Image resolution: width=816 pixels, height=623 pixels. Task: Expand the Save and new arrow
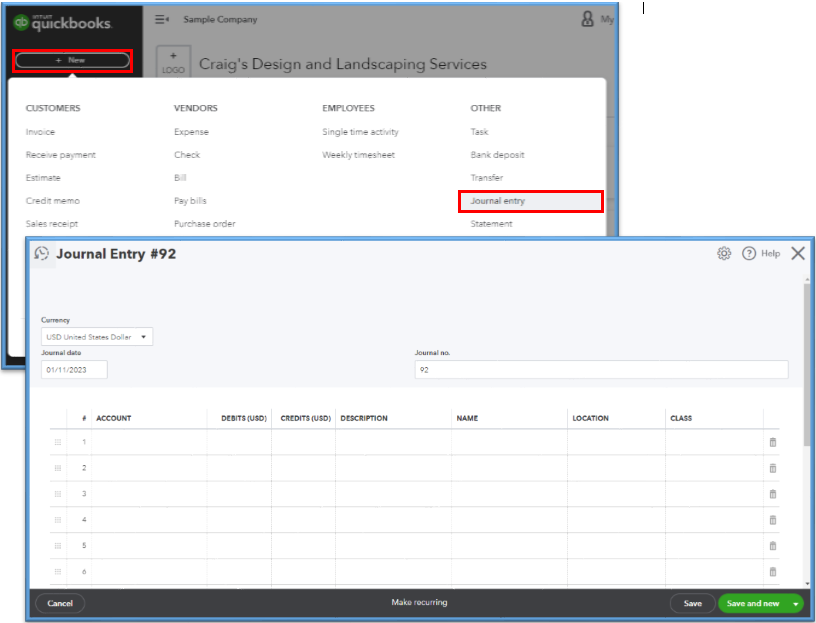pyautogui.click(x=796, y=604)
